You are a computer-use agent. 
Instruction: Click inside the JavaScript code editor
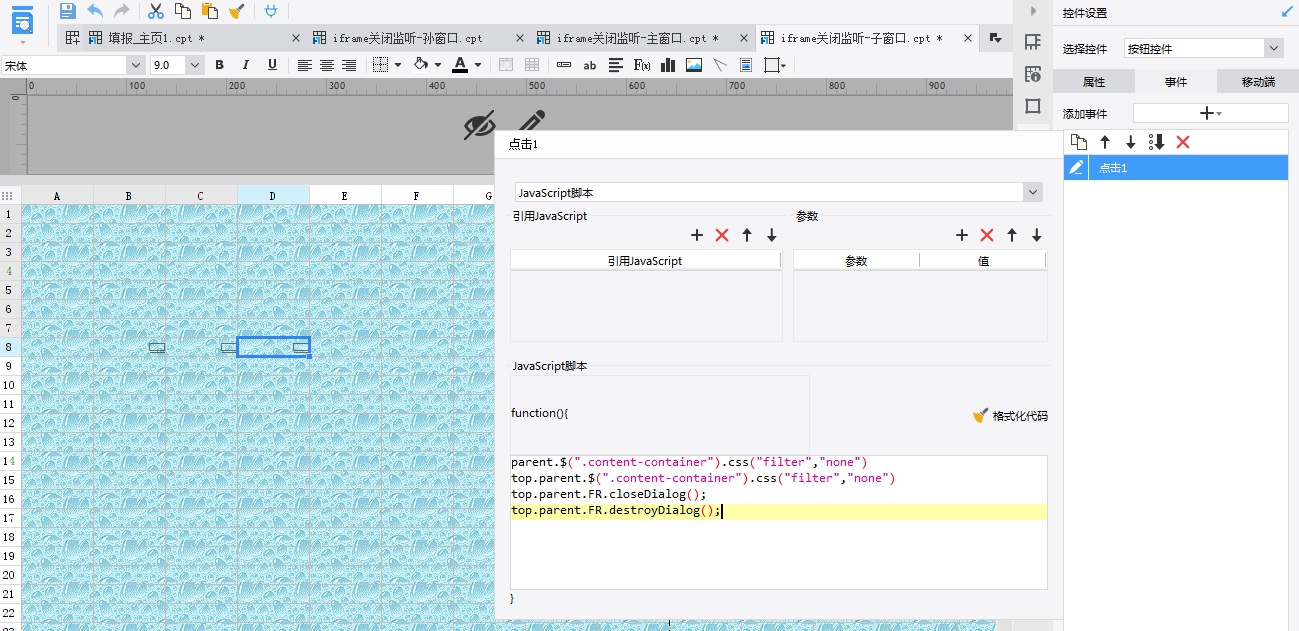point(779,522)
